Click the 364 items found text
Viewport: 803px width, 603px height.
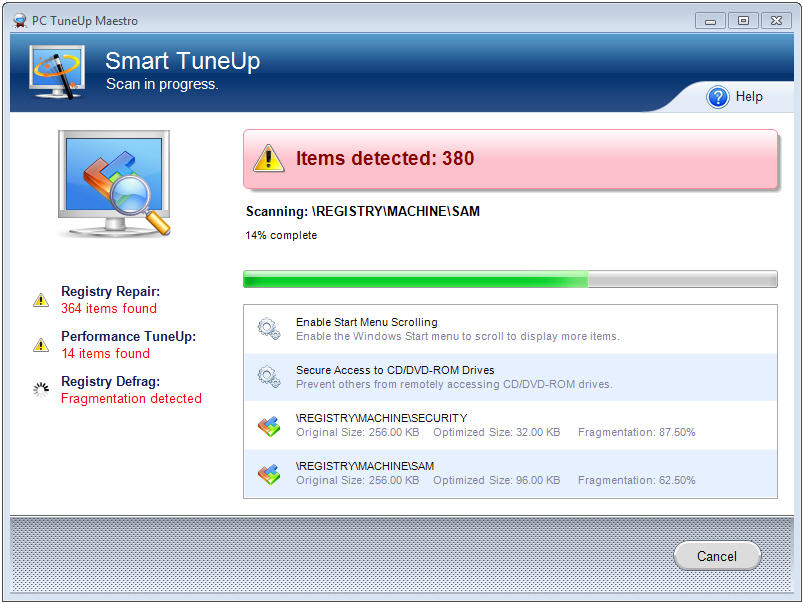(x=109, y=308)
